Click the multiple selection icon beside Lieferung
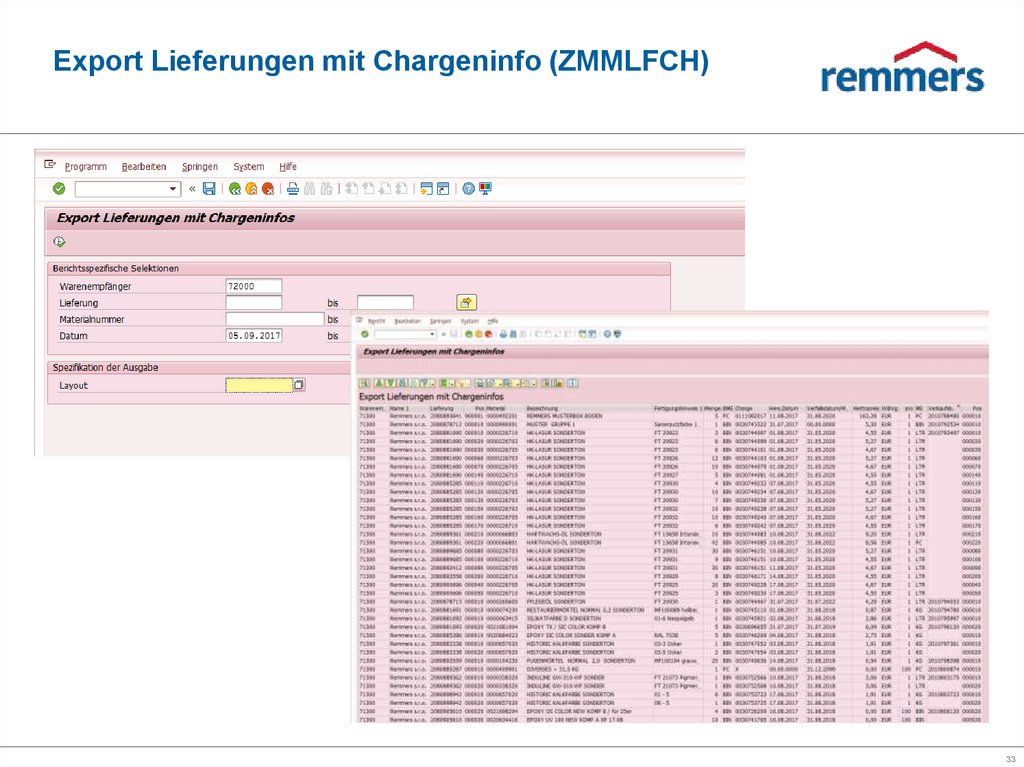This screenshot has height=767, width=1024. 465,301
